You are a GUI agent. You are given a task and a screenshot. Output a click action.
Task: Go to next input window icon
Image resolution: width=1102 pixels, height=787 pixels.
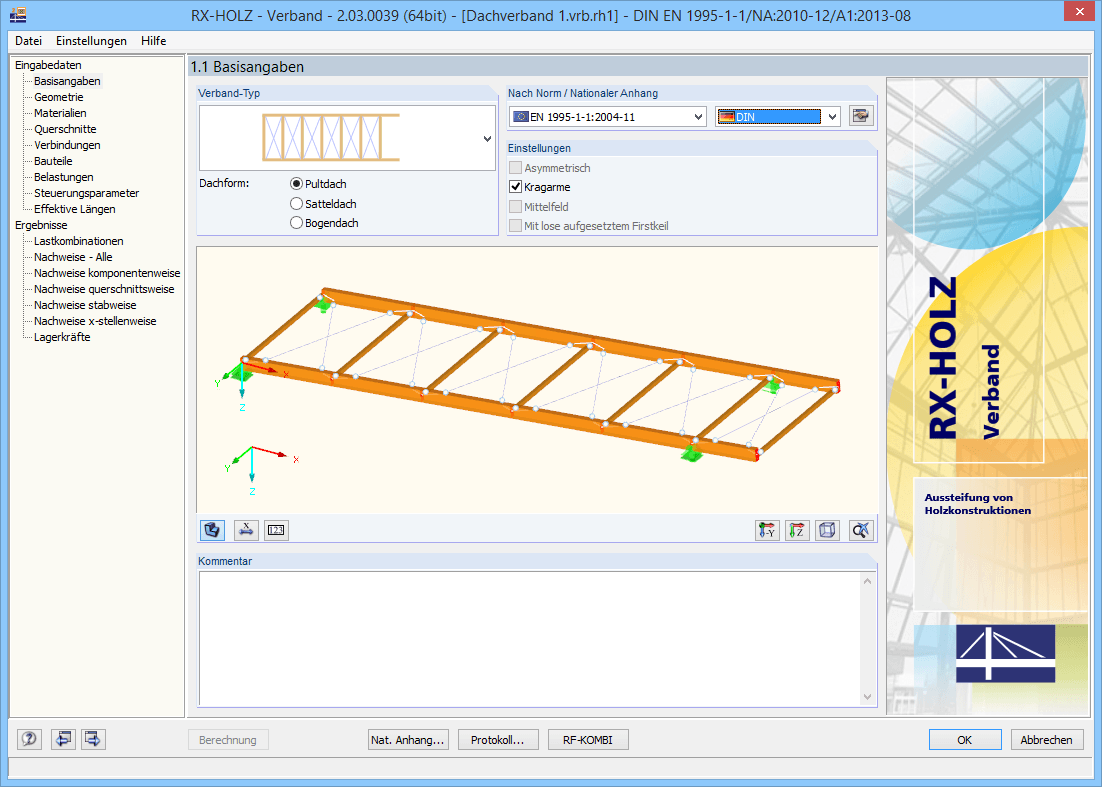pos(93,739)
